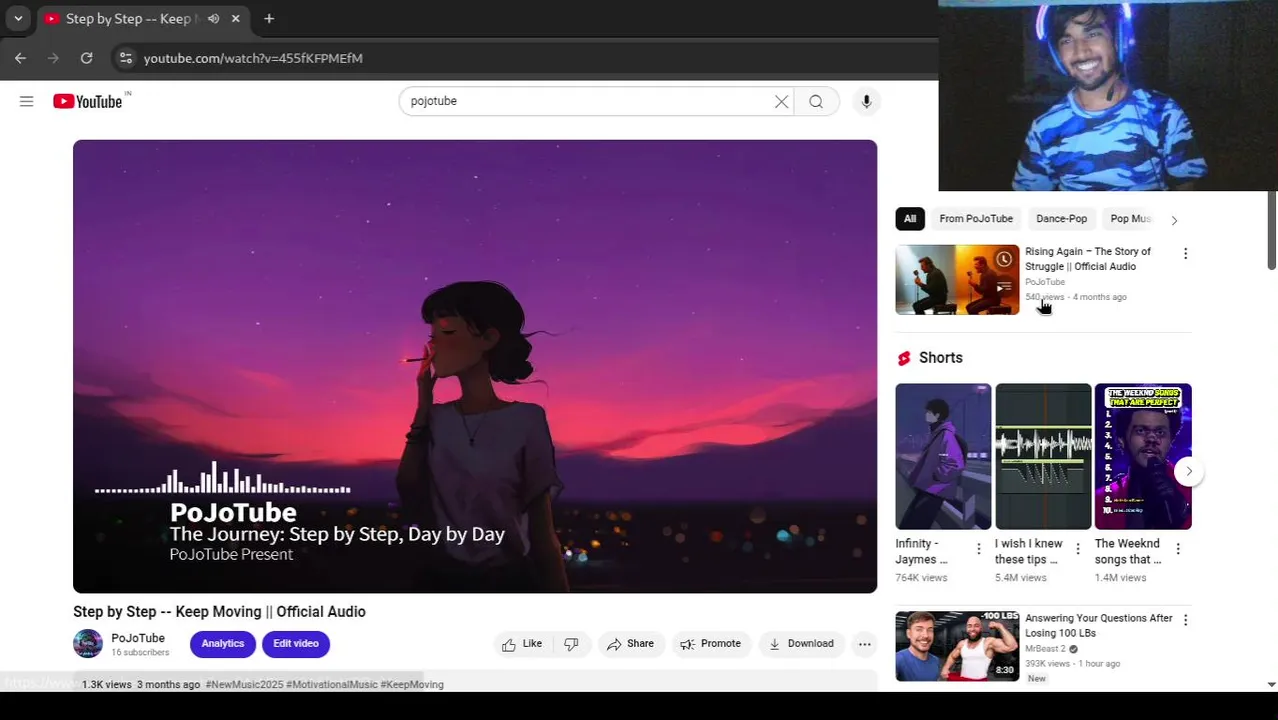Image resolution: width=1278 pixels, height=720 pixels.
Task: Click 'MrBeast 2' channel name
Action: point(1045,649)
